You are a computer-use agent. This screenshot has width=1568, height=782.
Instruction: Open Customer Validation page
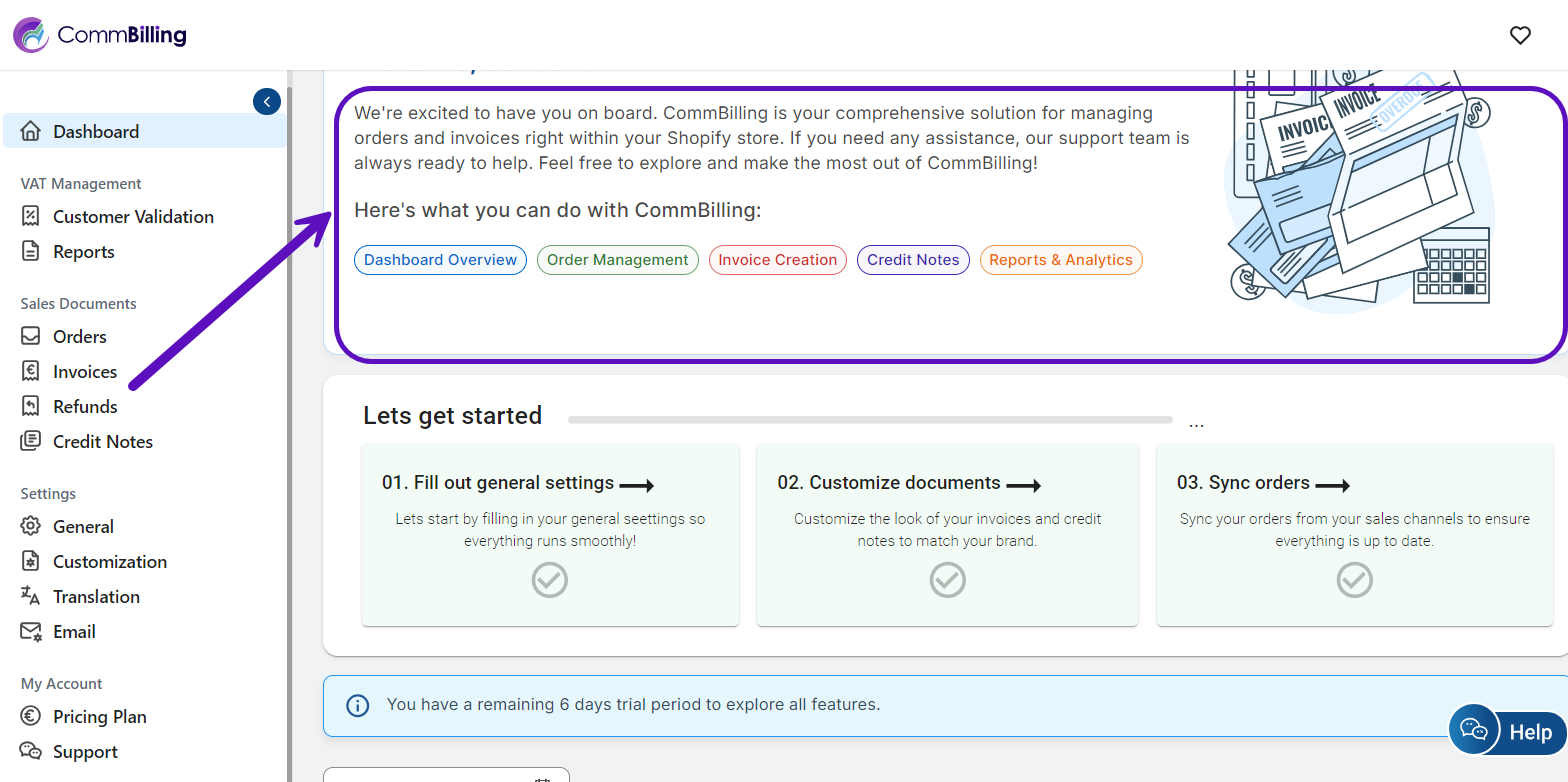tap(133, 216)
